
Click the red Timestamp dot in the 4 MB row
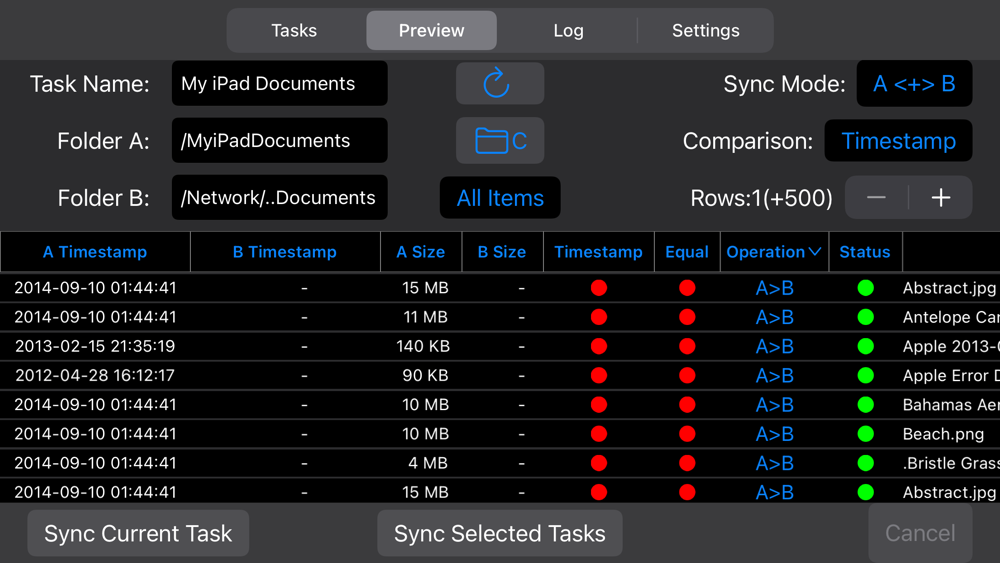pos(599,463)
